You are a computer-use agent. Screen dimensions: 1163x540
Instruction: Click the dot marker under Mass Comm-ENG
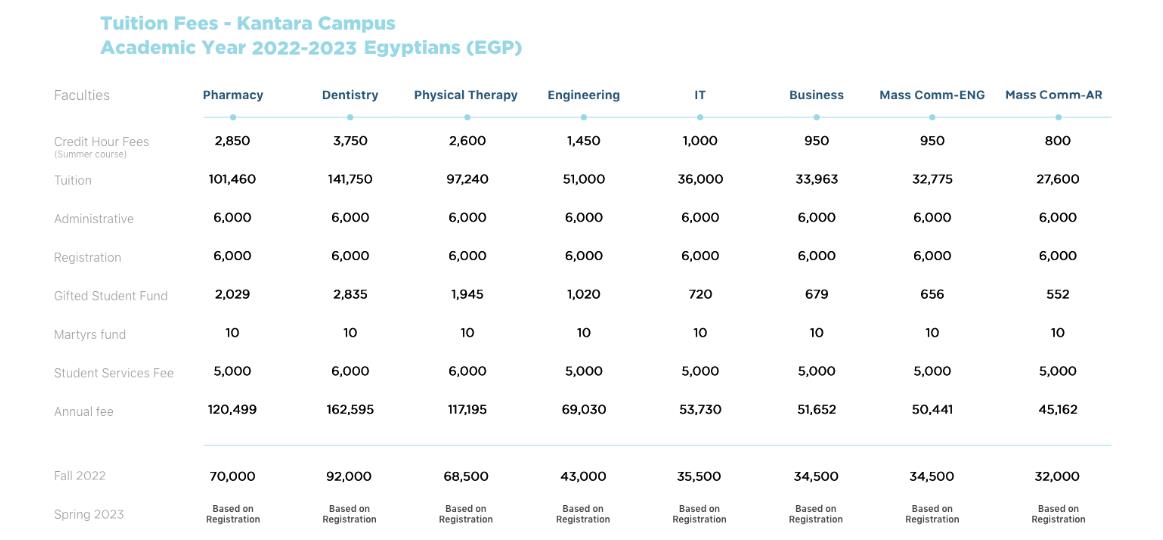point(932,117)
